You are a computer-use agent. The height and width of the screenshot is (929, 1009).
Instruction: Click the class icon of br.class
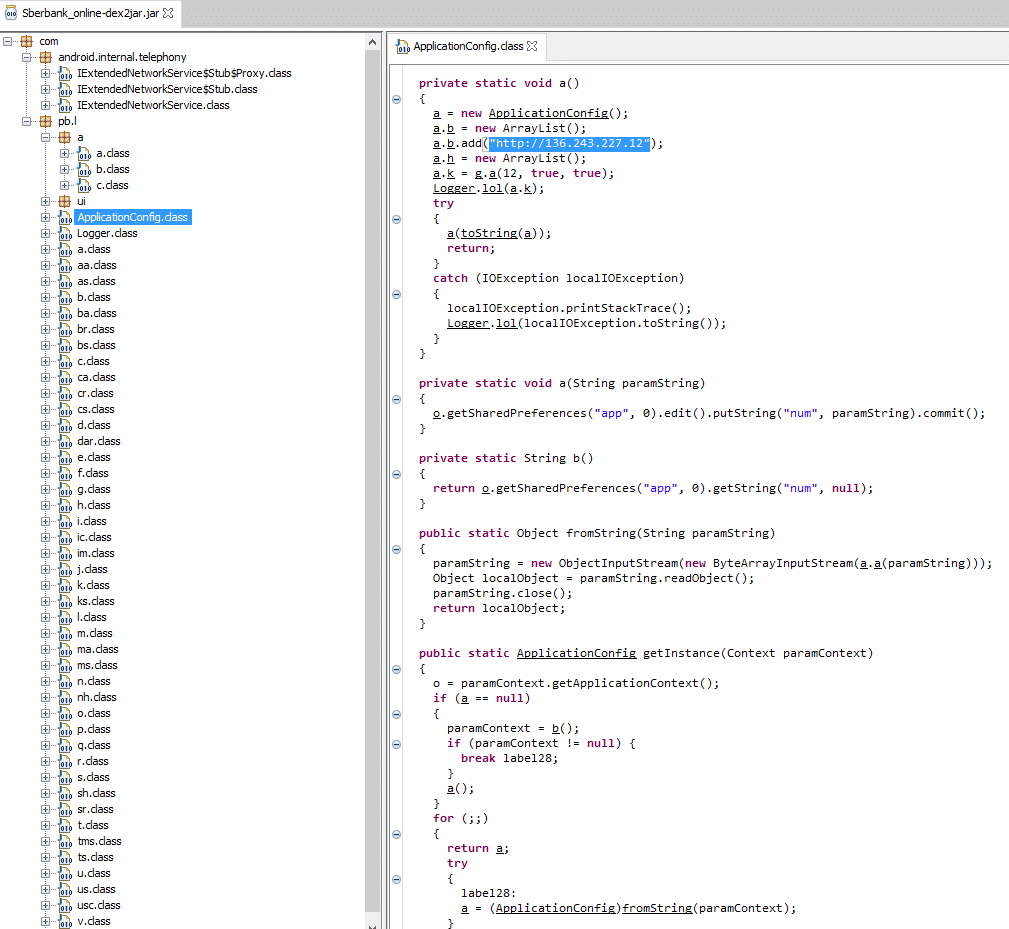click(x=64, y=329)
